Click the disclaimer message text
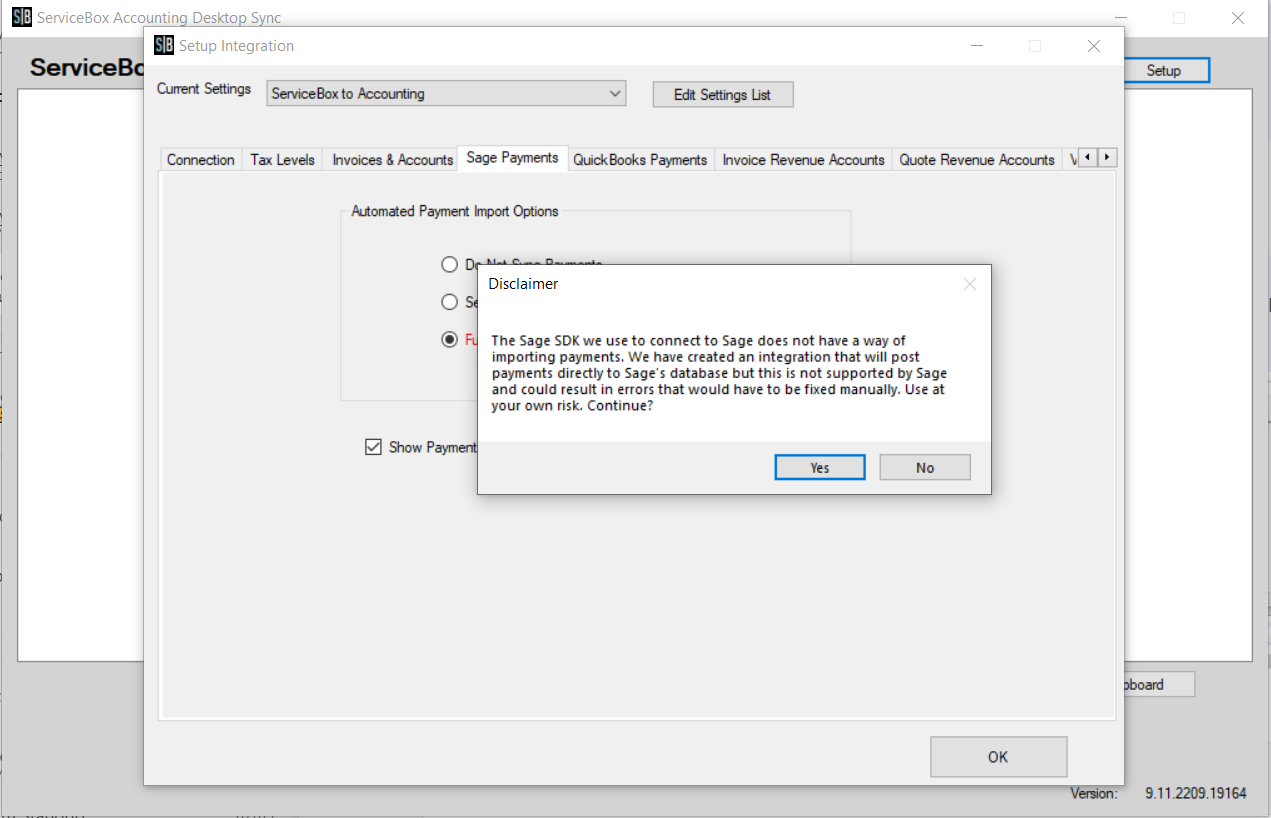 (719, 373)
